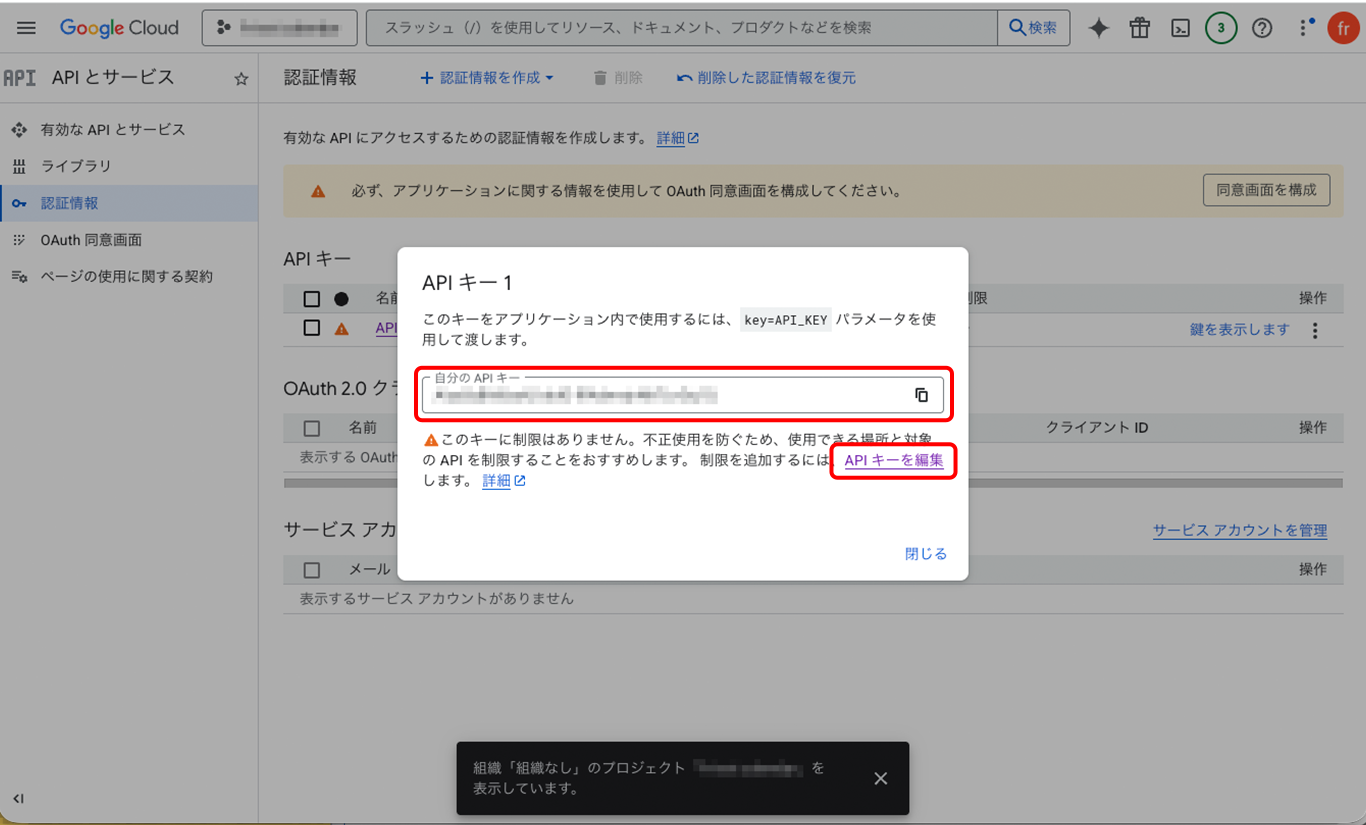Viewport: 1366px width, 825px height.
Task: Launch Gemini AI assistant sparkle icon
Action: click(1098, 28)
